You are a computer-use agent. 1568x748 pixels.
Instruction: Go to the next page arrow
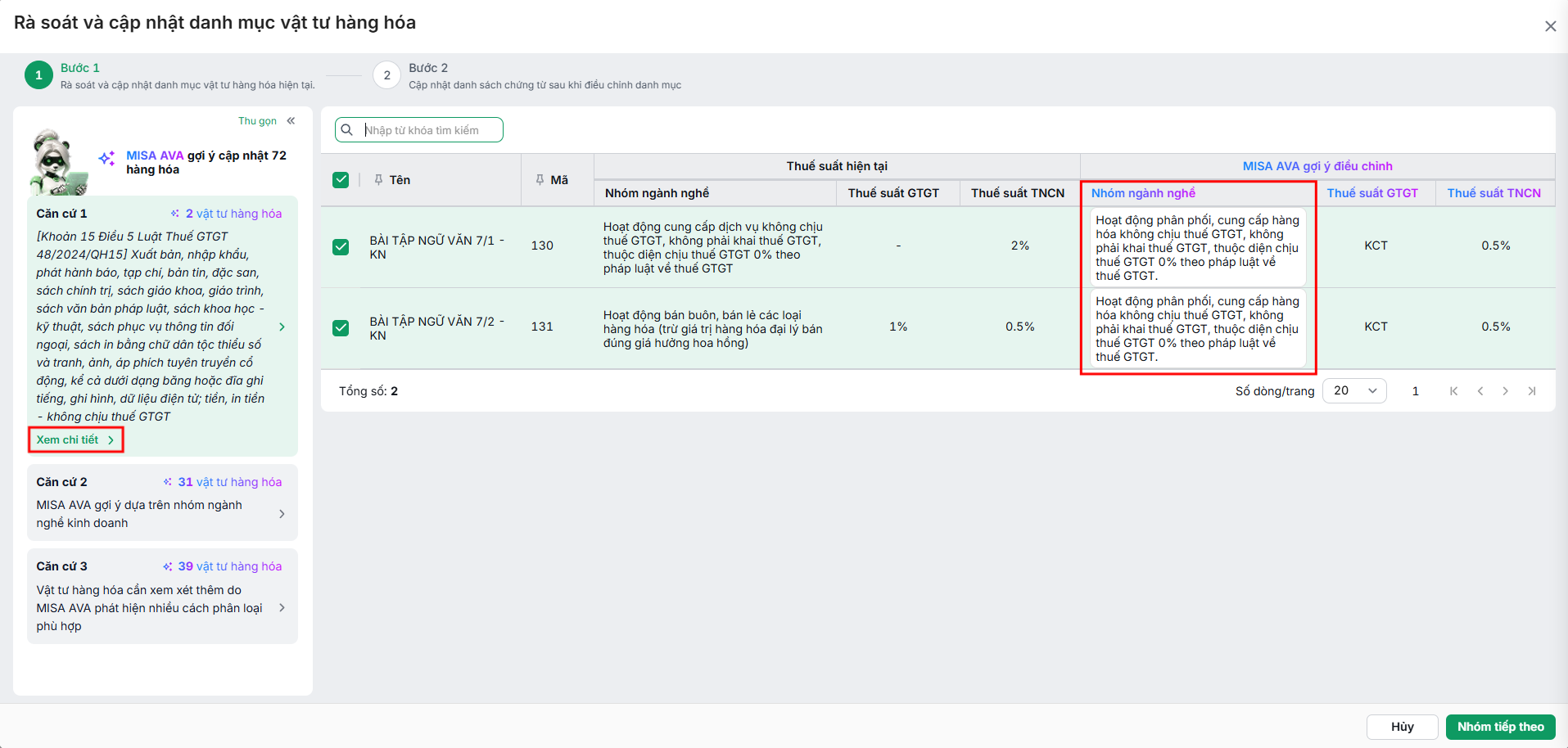click(x=1505, y=391)
